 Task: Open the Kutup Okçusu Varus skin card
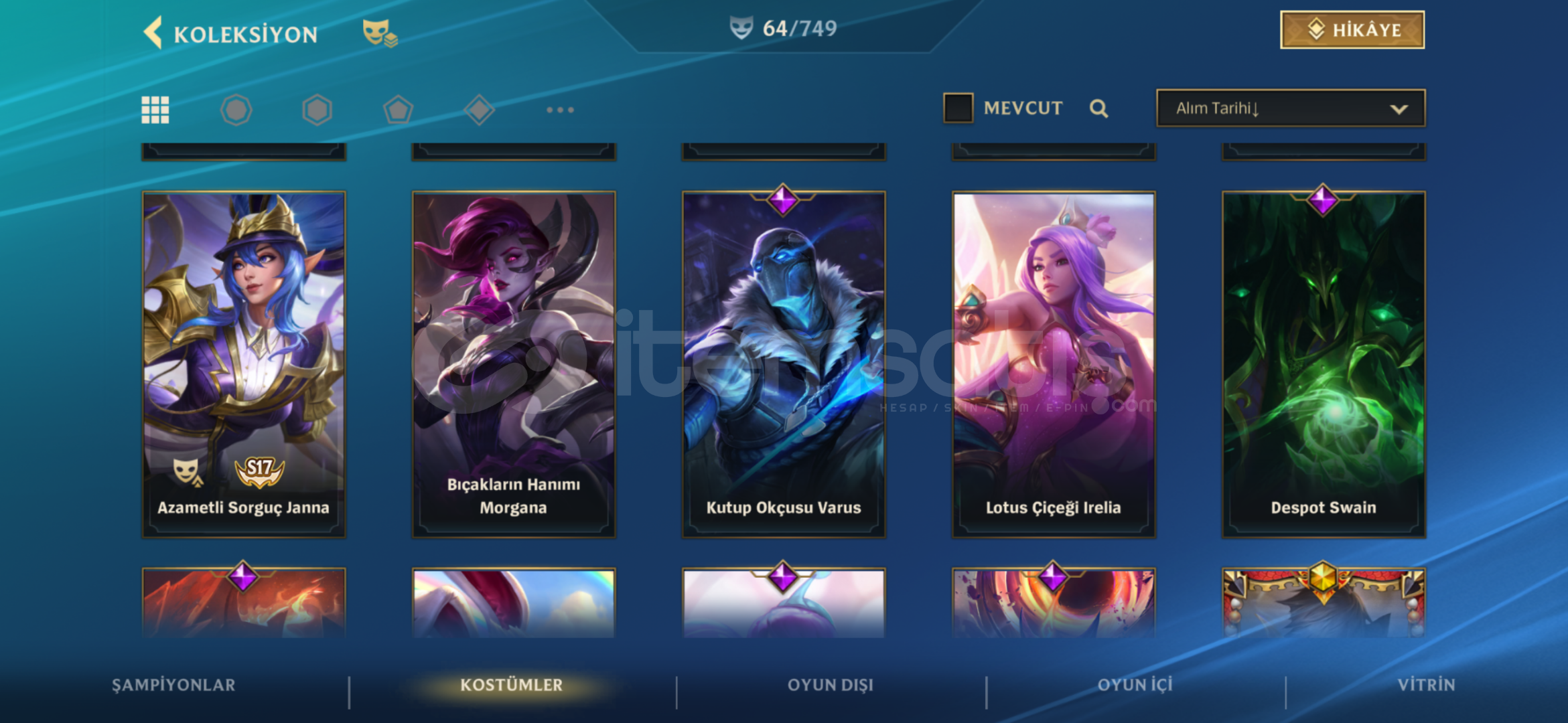[784, 364]
